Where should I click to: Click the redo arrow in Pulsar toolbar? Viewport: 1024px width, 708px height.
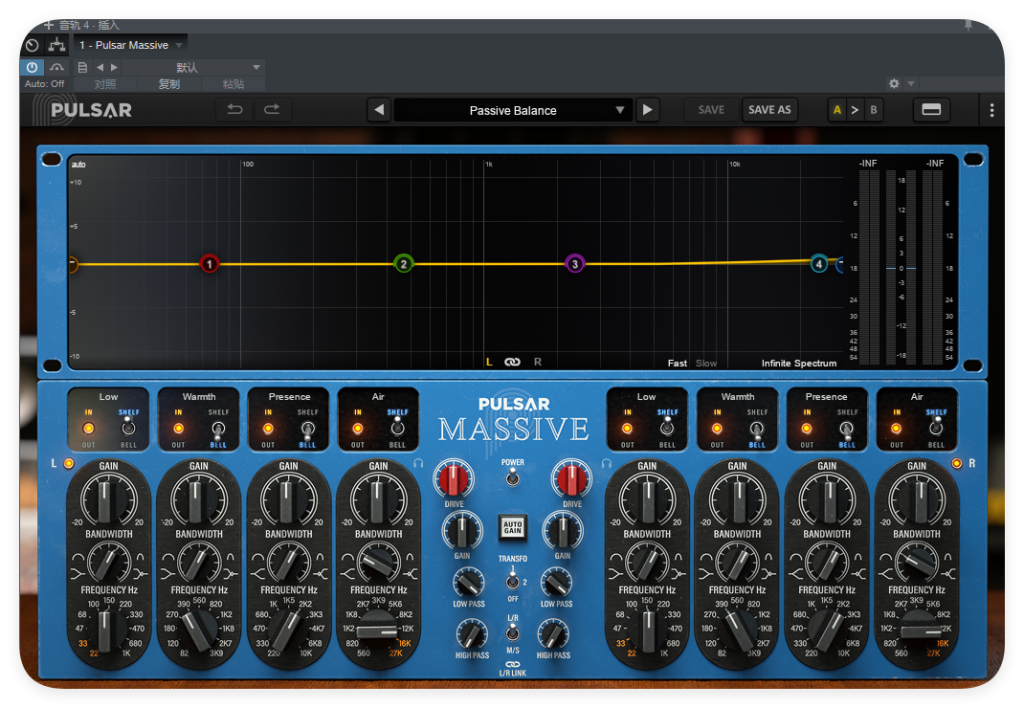[272, 110]
